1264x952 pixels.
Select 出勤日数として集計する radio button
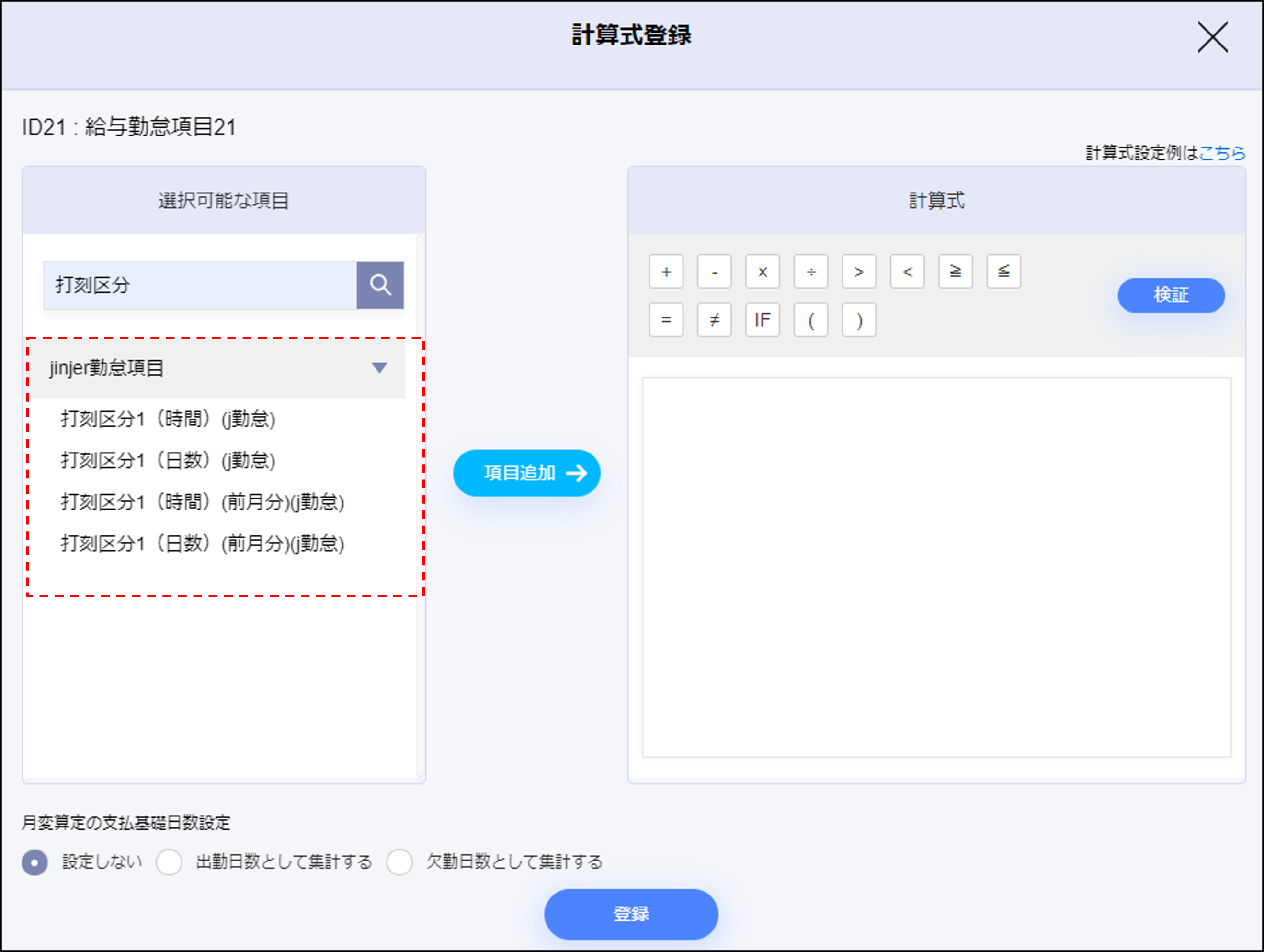coord(169,861)
